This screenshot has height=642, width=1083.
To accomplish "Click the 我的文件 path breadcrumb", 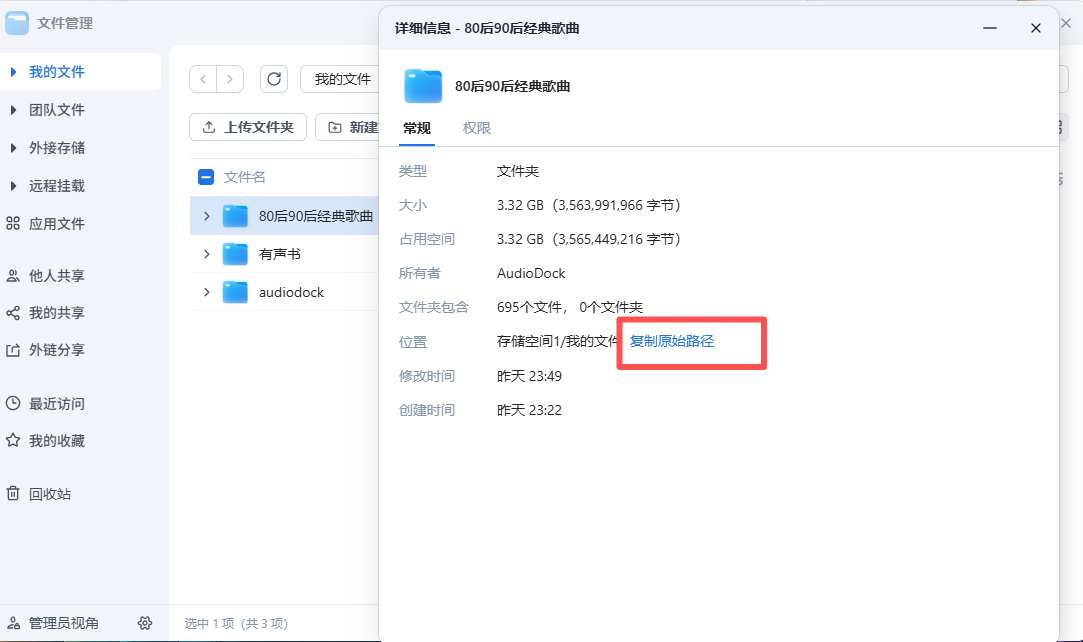I will click(343, 79).
